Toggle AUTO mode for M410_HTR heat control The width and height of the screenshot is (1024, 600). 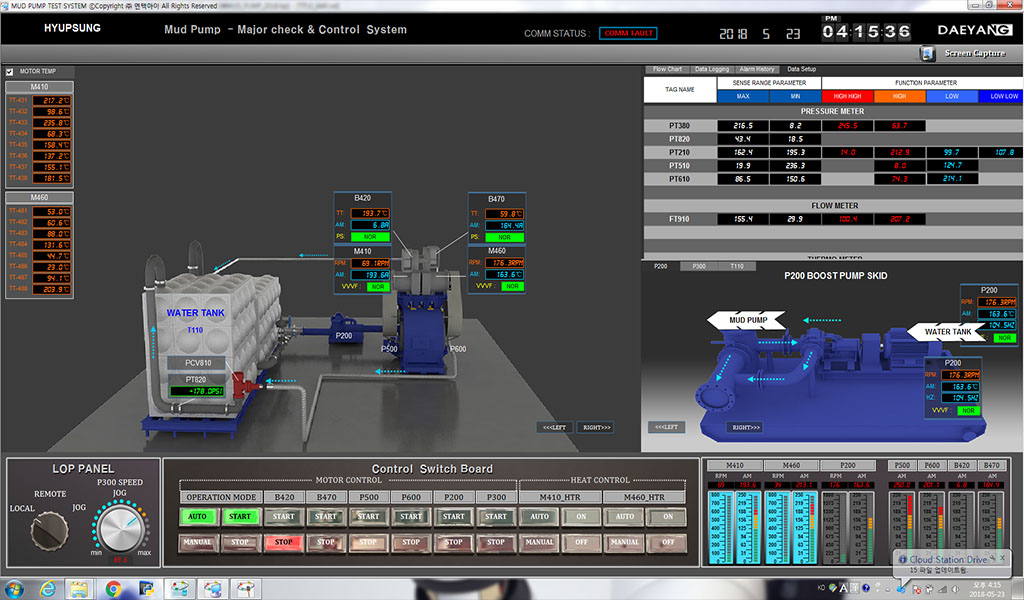[x=540, y=517]
